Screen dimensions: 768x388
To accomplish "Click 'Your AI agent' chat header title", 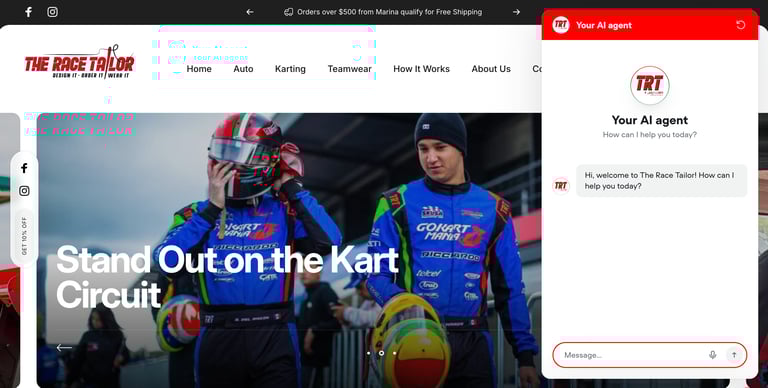I will click(603, 25).
